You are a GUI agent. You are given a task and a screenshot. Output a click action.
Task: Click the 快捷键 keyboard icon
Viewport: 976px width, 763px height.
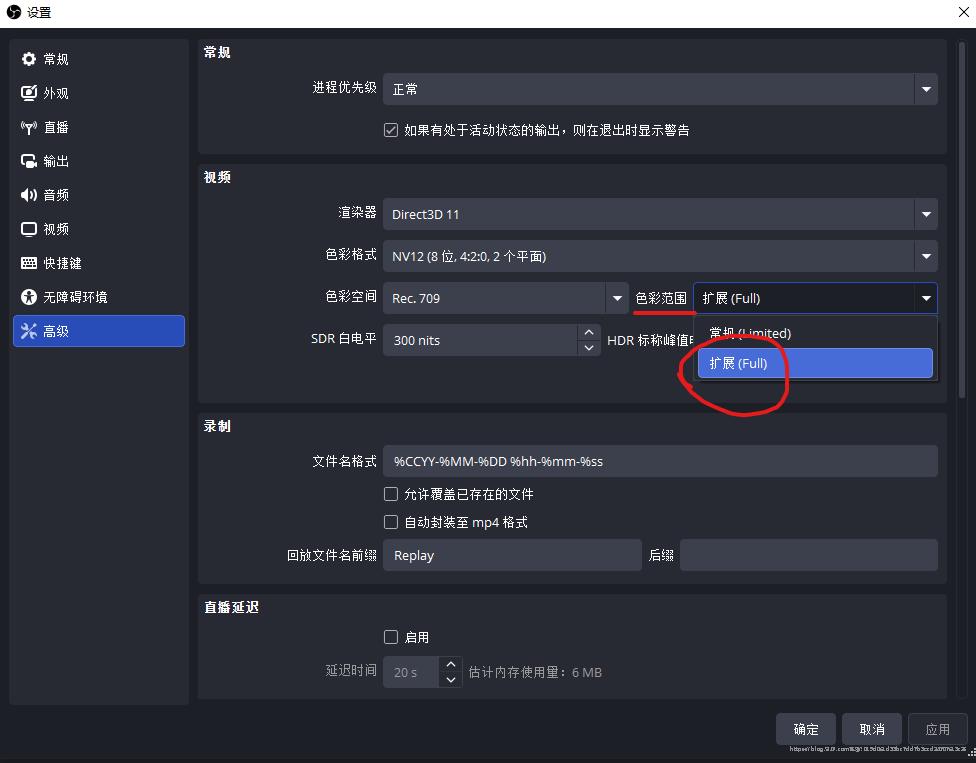point(28,263)
